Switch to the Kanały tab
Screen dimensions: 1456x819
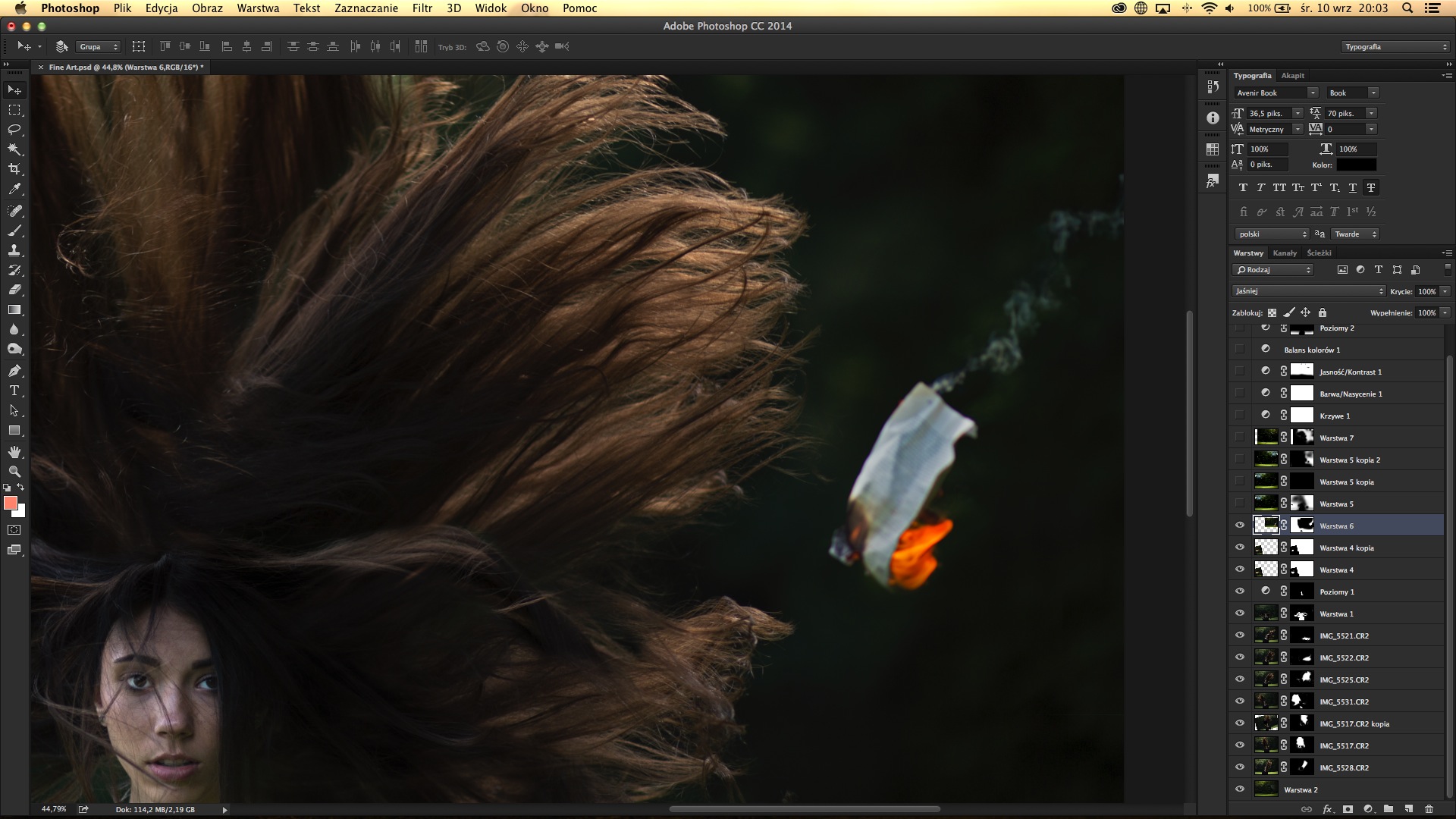click(x=1282, y=252)
